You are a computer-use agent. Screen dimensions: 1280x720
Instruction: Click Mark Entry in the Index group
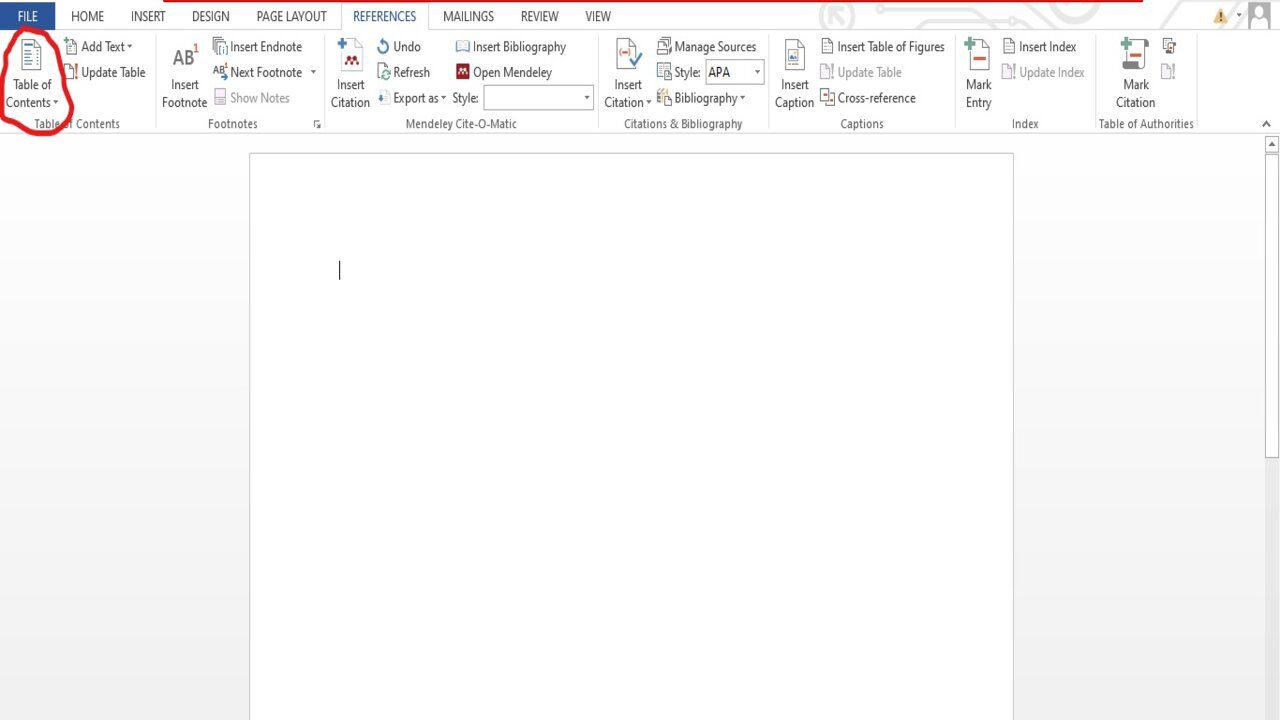978,75
